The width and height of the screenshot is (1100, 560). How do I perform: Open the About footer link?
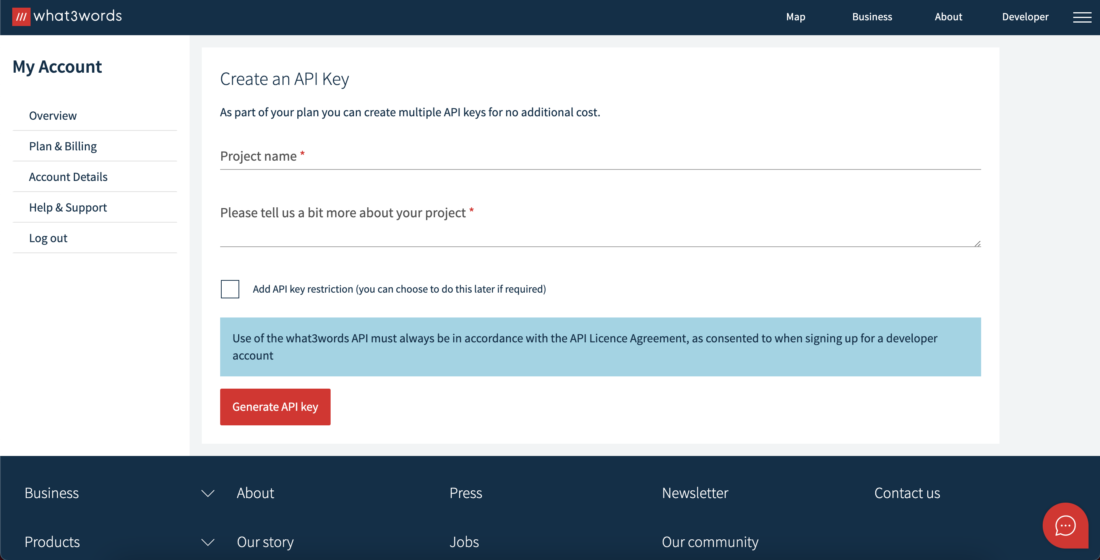tap(255, 493)
